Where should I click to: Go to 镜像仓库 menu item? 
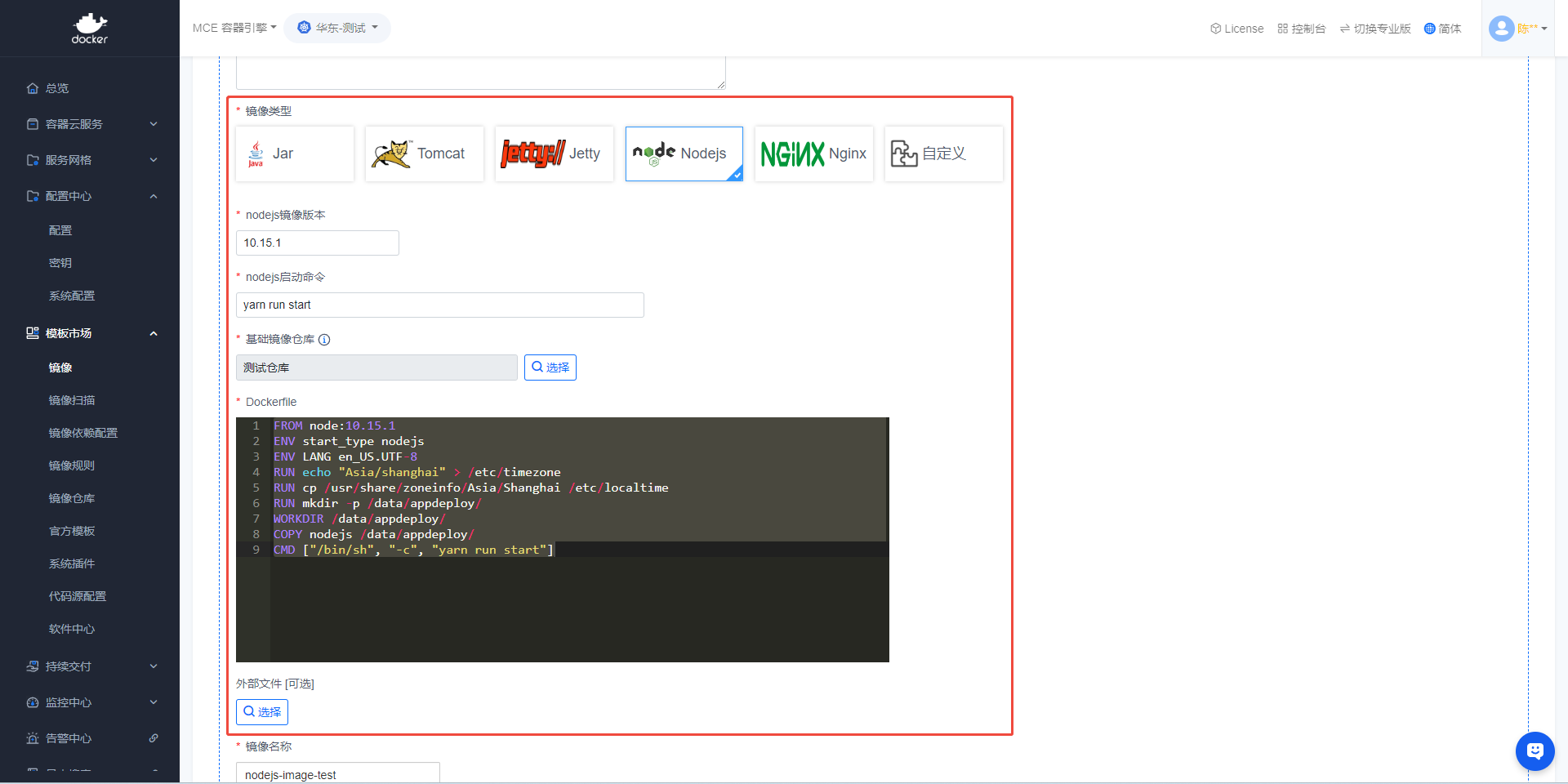click(72, 498)
